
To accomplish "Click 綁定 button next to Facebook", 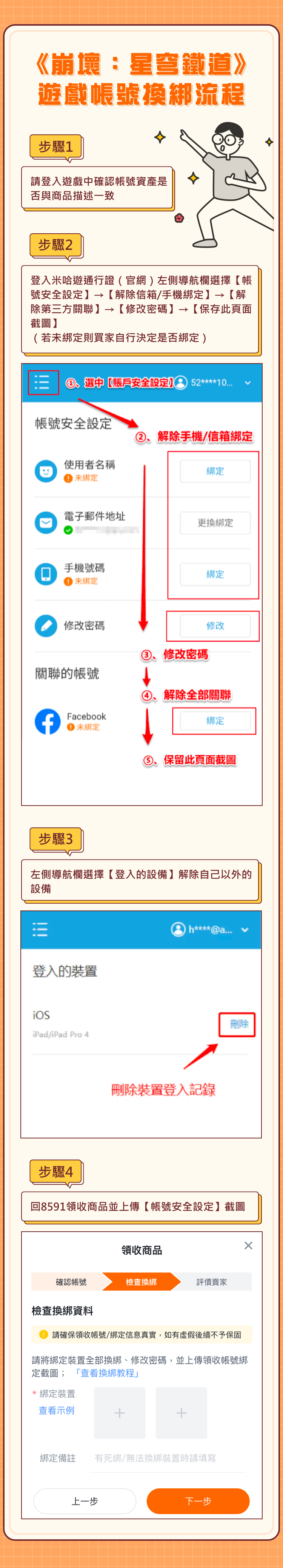I will point(215,721).
